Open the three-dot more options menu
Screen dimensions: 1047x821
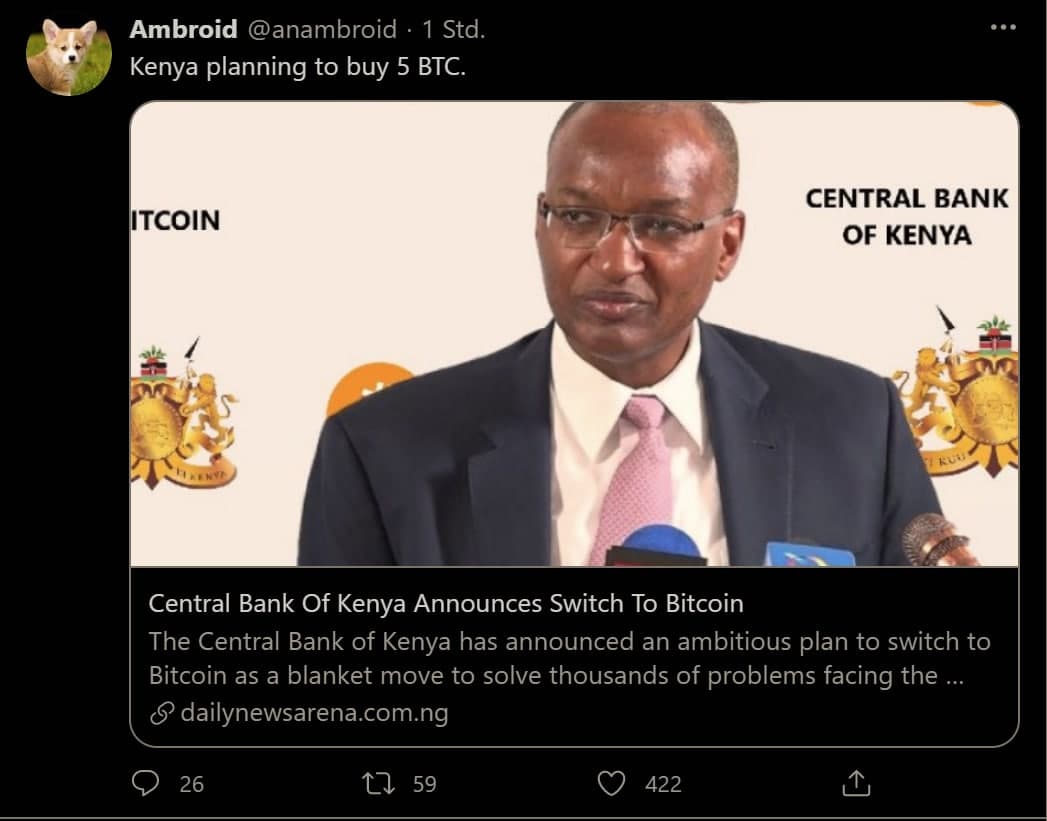tap(1003, 27)
